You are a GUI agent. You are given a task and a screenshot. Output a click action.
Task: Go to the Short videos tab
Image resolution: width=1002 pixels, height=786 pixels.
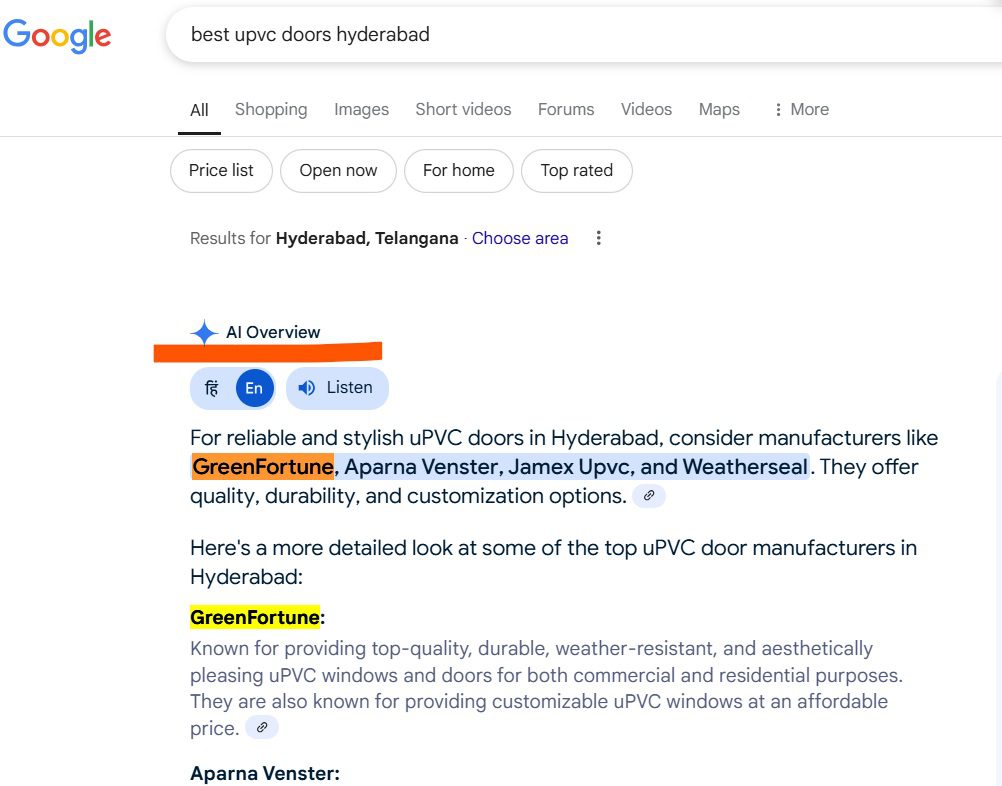click(x=463, y=110)
